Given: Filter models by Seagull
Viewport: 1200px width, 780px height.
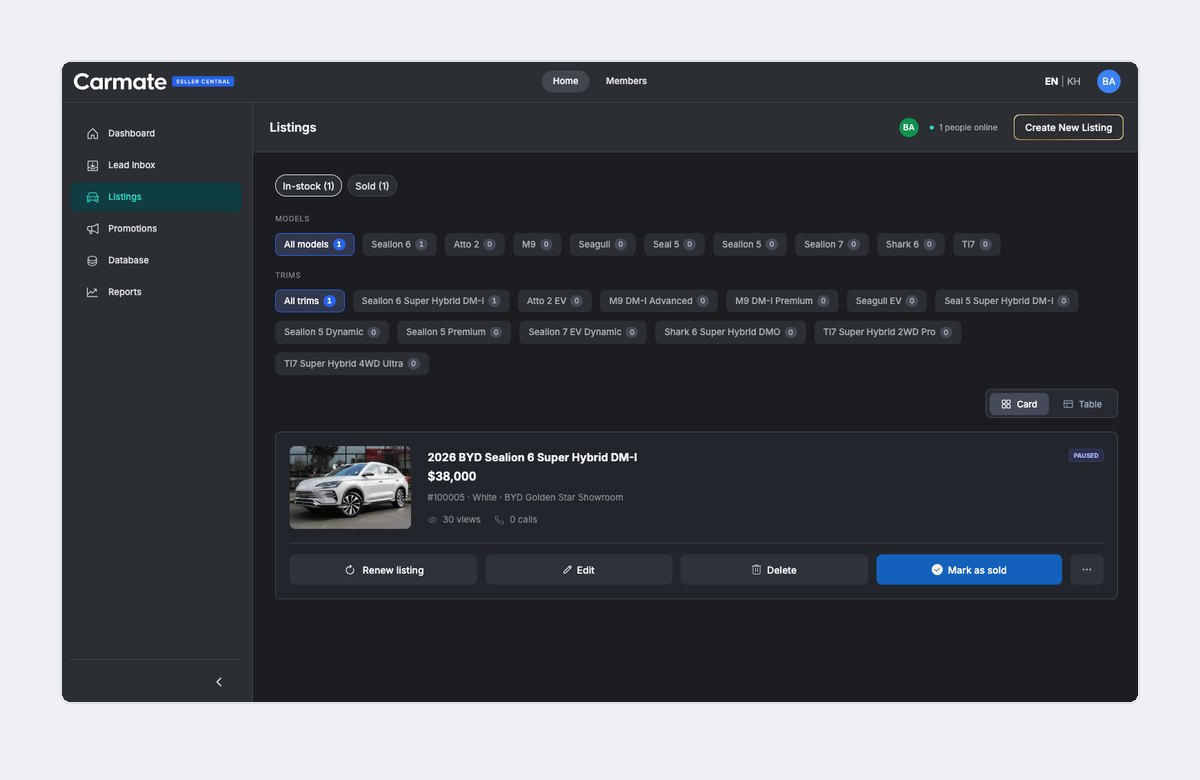Looking at the screenshot, I should [602, 244].
